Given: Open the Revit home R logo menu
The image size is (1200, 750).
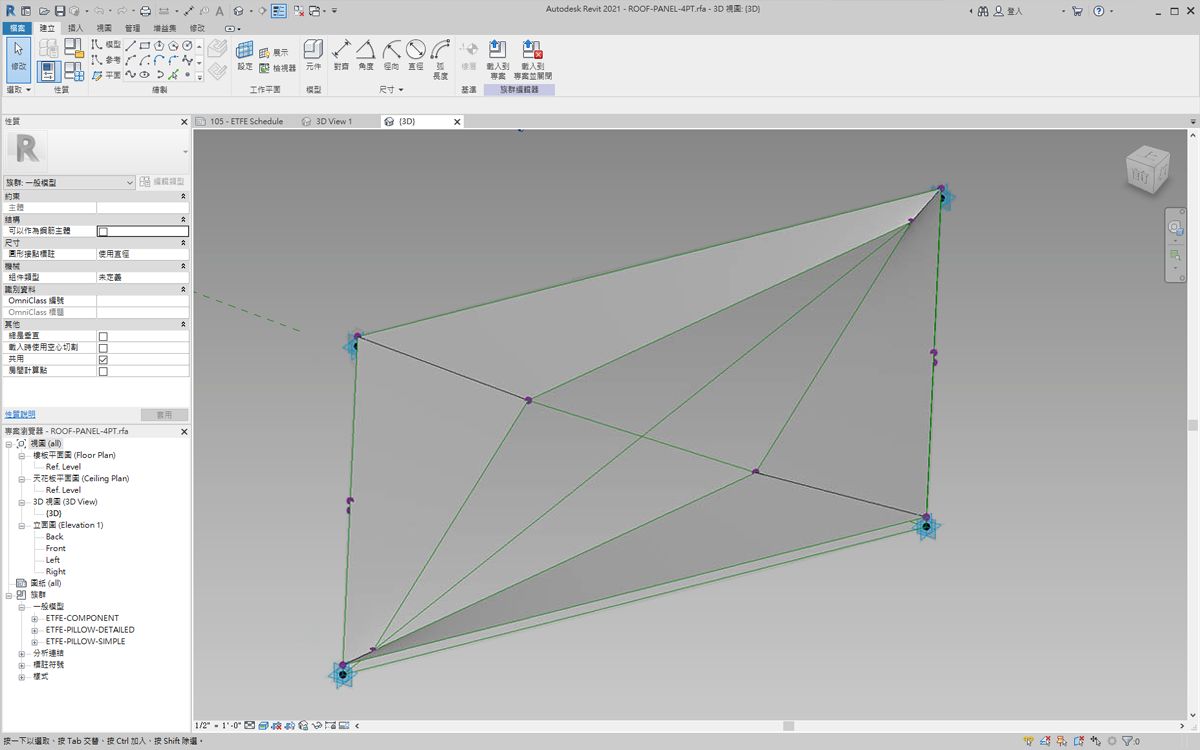Looking at the screenshot, I should point(11,11).
